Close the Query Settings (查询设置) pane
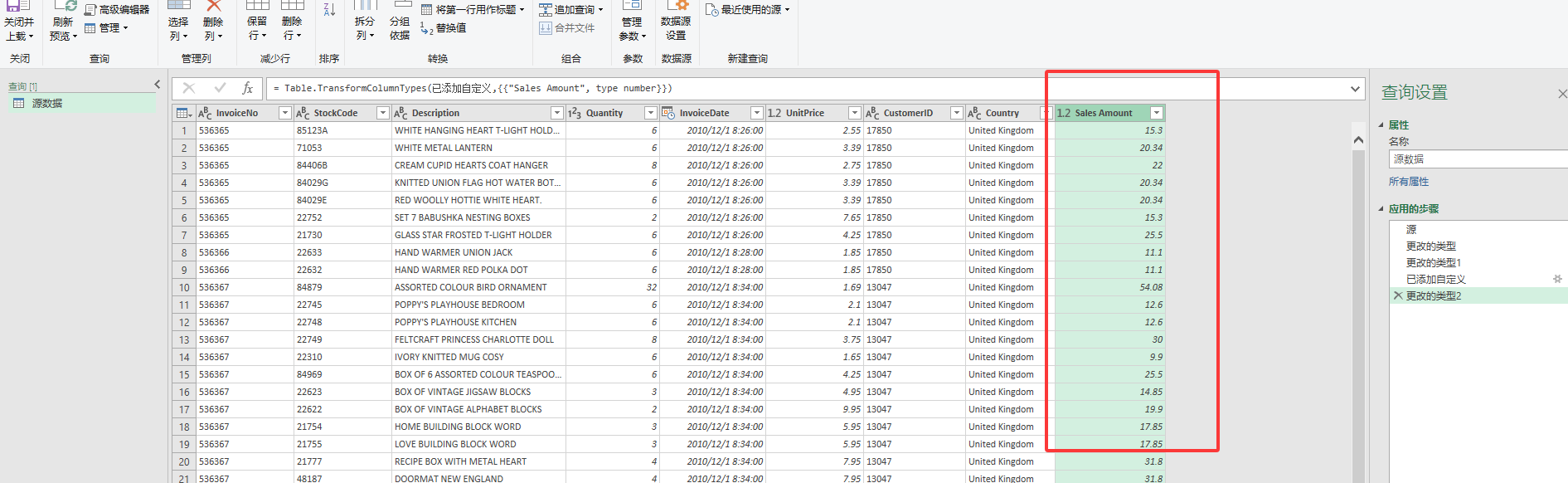 (x=1562, y=94)
